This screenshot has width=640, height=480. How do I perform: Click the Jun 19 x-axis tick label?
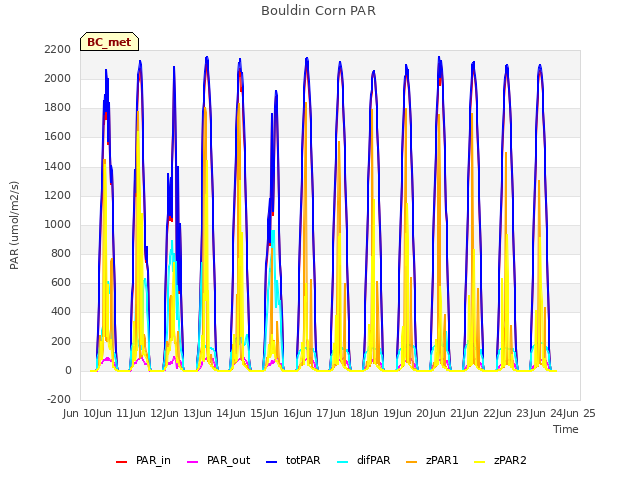click(380, 413)
